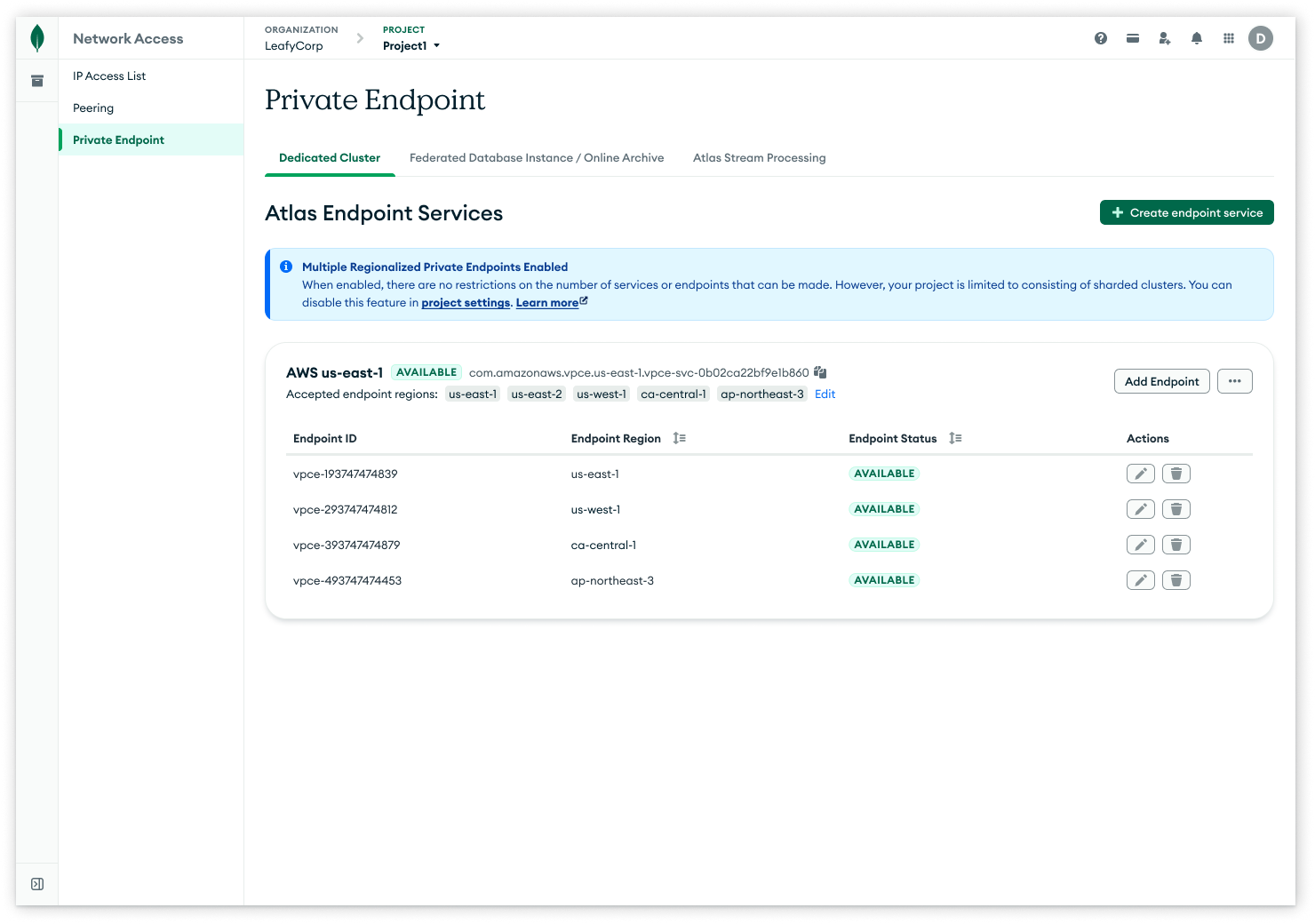Delete endpoint vpce-493747474453
1315x924 pixels.
coord(1176,580)
